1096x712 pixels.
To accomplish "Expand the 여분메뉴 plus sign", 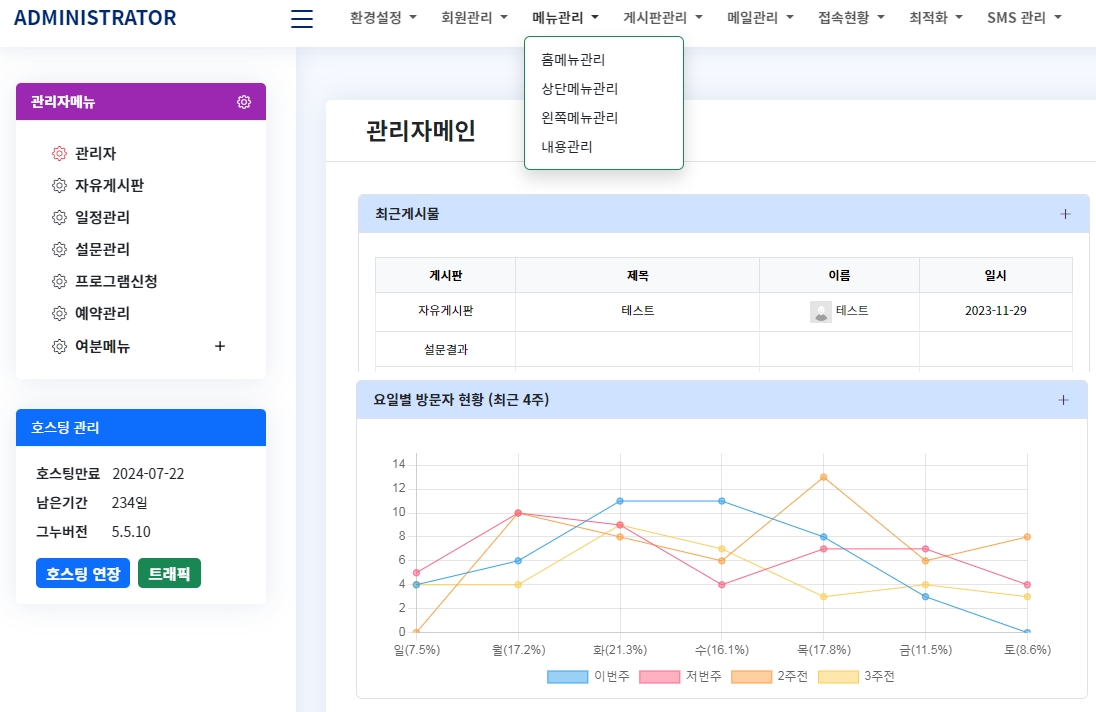I will point(220,347).
